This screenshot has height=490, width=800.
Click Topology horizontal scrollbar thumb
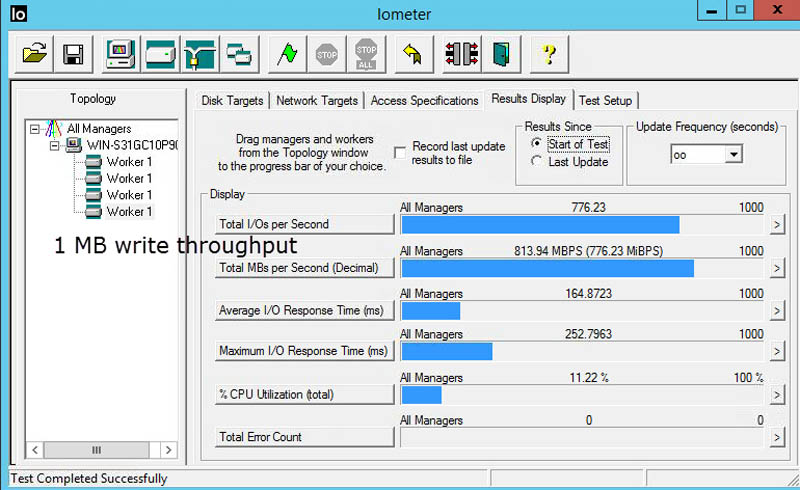click(x=96, y=450)
